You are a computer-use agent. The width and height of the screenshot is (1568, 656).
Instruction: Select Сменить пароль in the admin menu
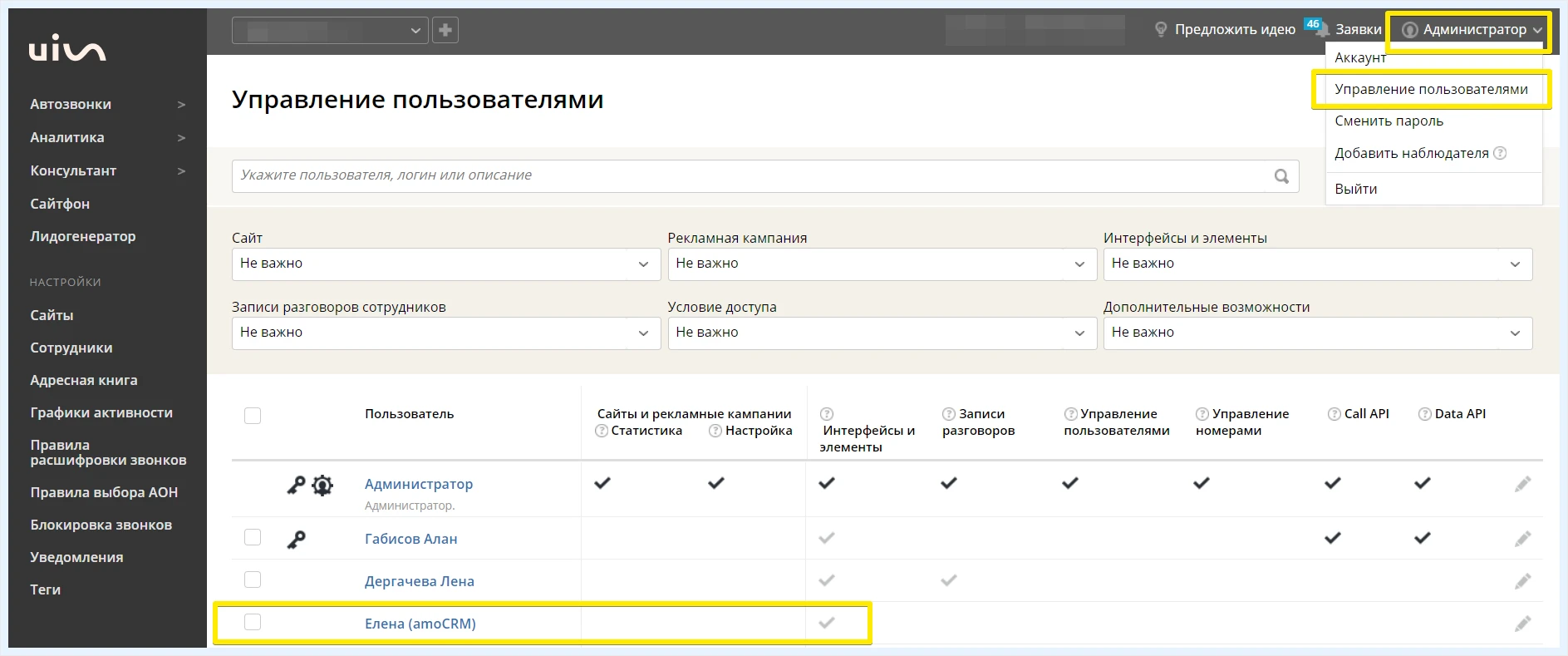coord(1389,121)
